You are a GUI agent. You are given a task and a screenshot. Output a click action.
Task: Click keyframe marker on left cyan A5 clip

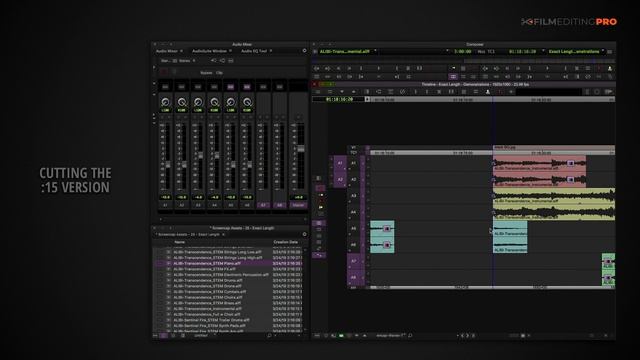click(x=387, y=229)
